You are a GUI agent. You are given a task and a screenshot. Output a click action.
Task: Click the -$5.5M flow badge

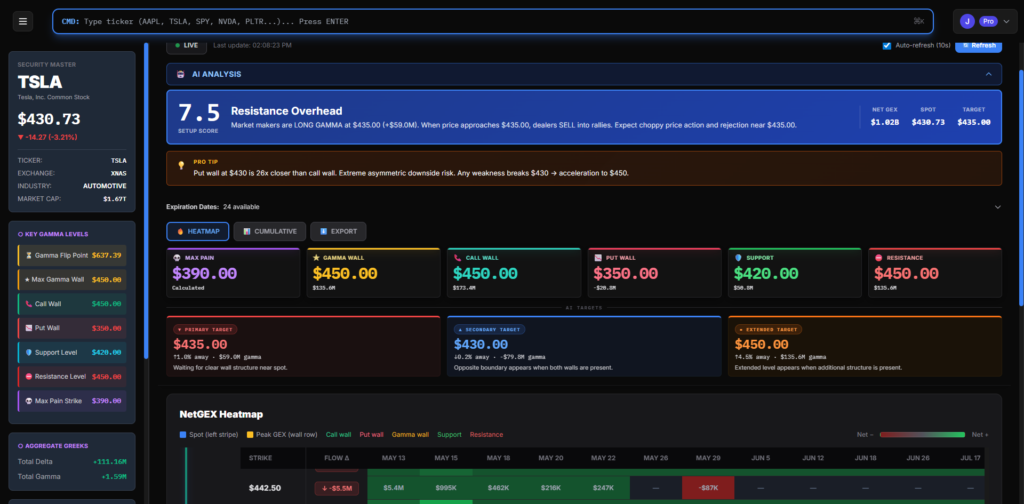(336, 488)
